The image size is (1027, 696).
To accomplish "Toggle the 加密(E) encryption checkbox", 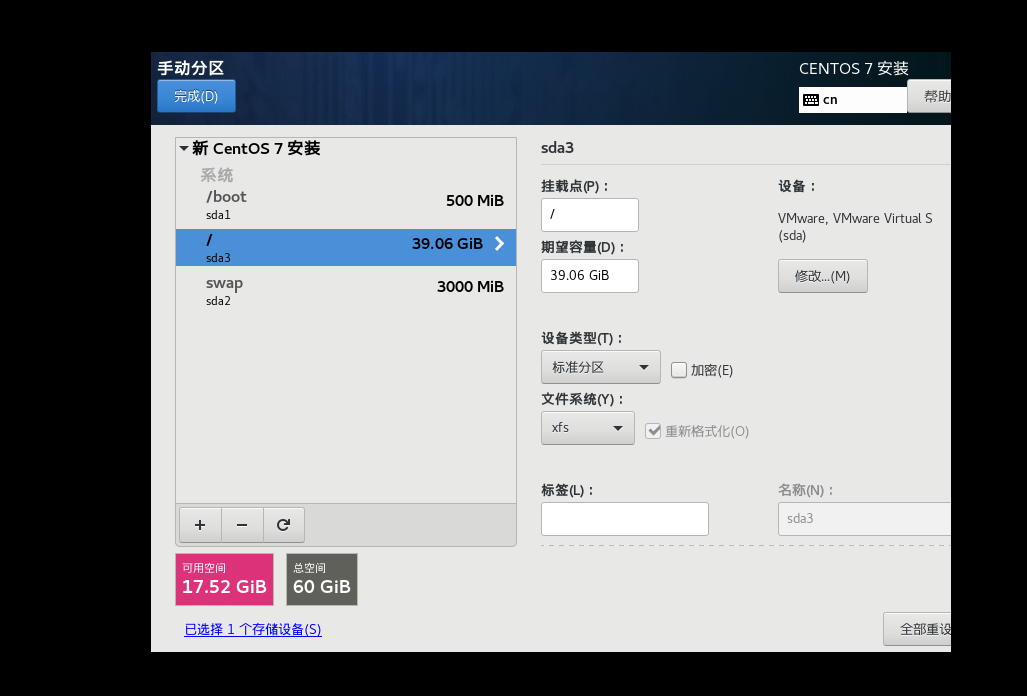I will [x=679, y=370].
